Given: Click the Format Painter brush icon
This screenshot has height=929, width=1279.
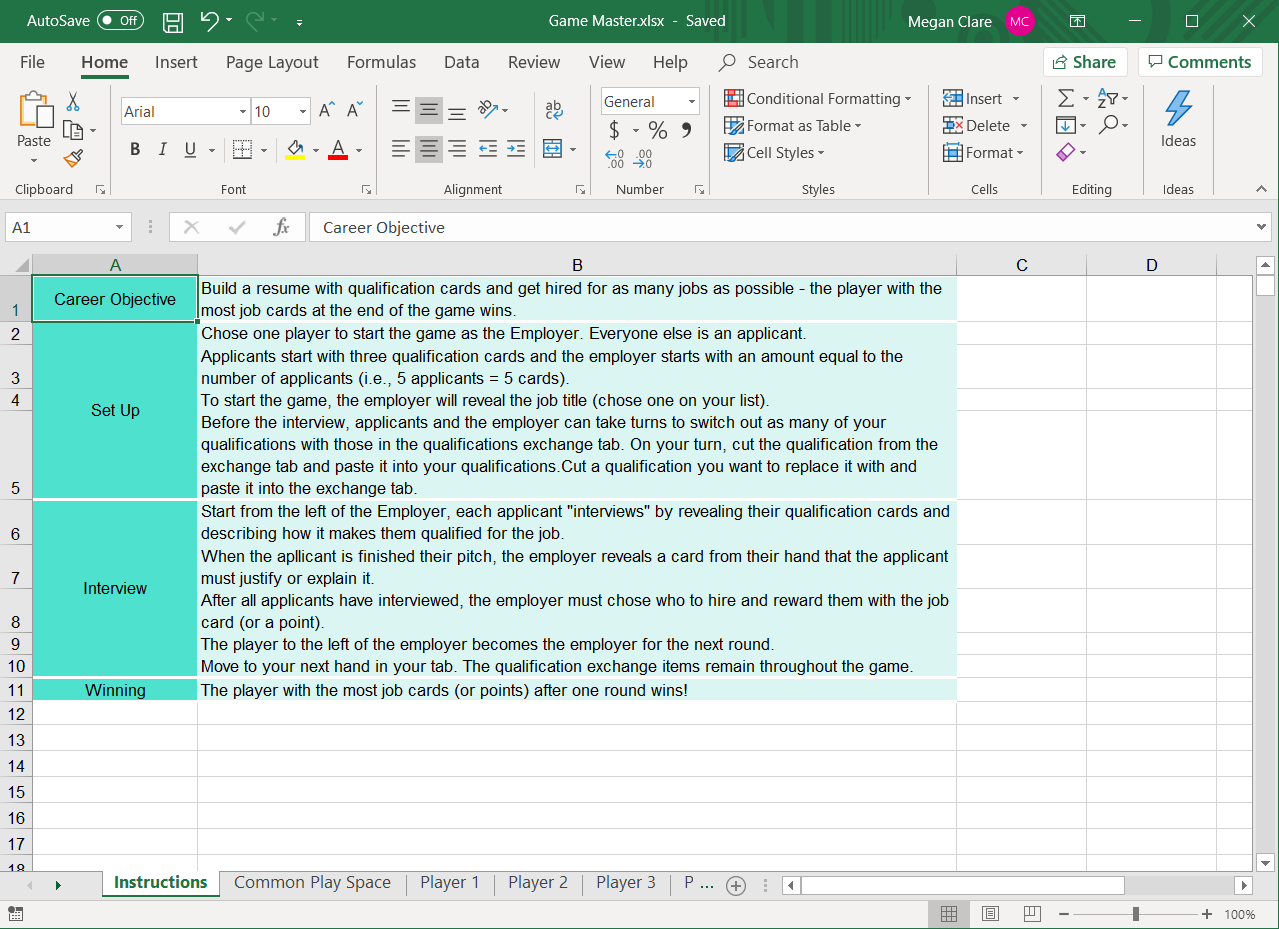Looking at the screenshot, I should (x=73, y=158).
